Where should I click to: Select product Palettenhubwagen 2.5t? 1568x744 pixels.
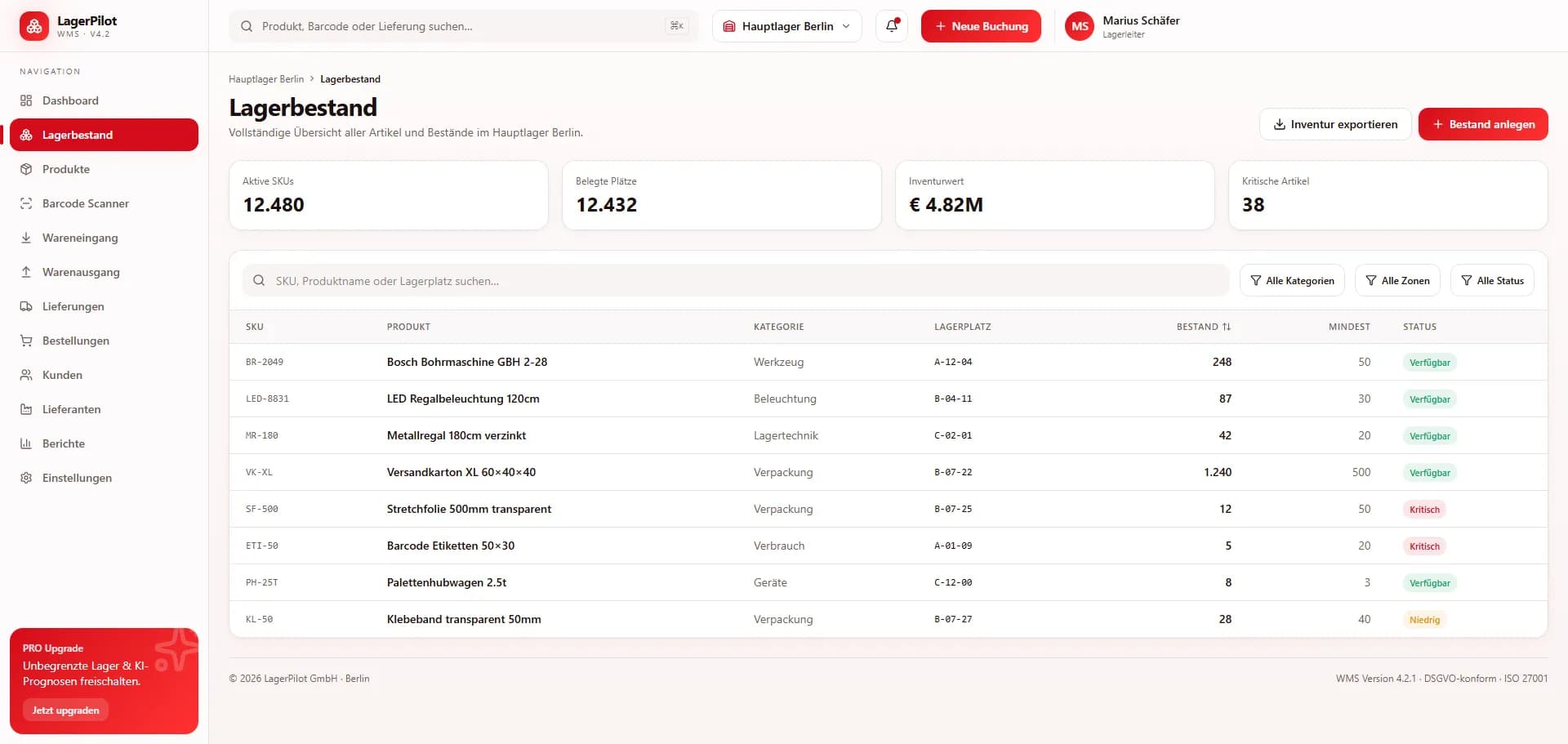(447, 582)
